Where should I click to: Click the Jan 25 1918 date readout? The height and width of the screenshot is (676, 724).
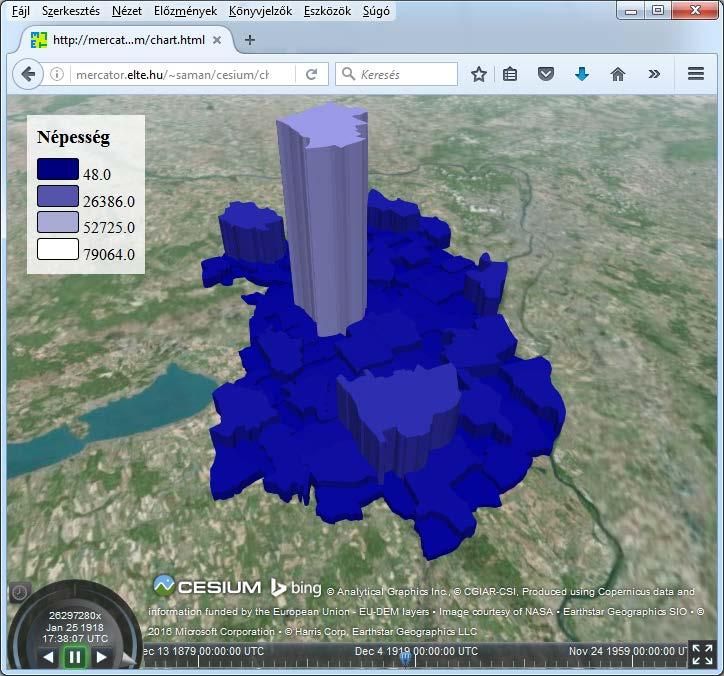tap(75, 627)
